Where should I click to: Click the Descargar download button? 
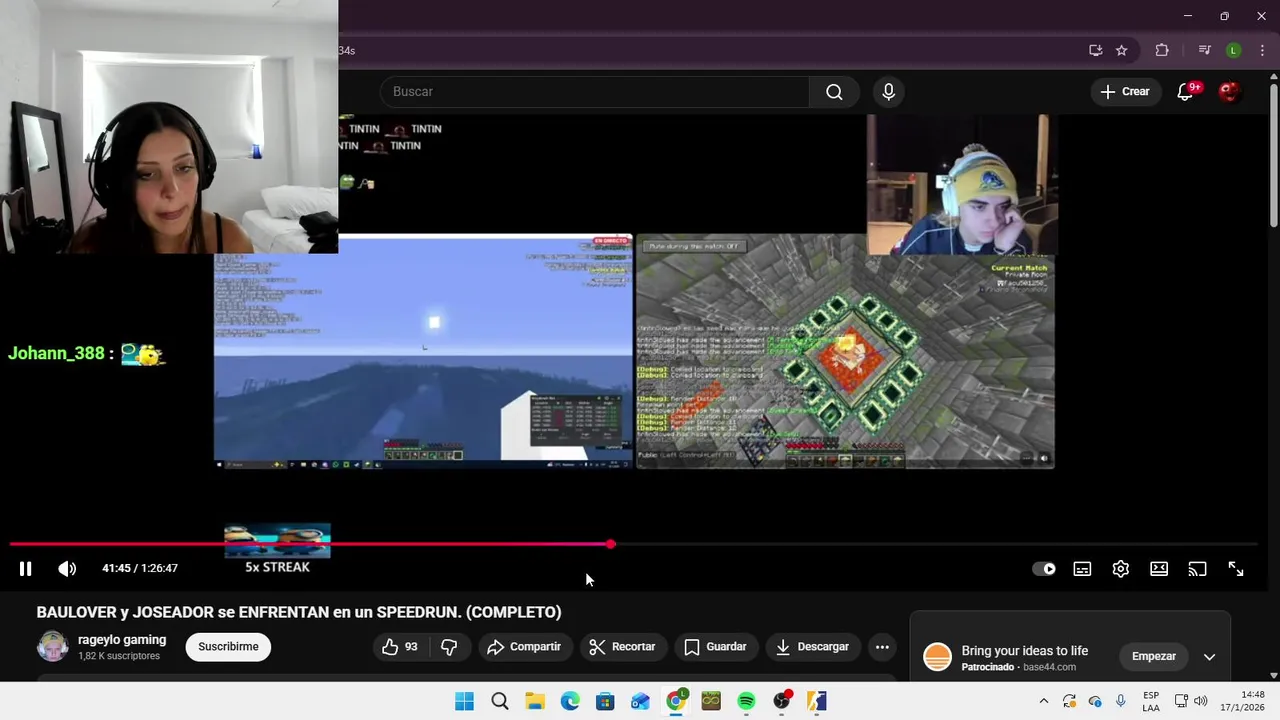812,647
